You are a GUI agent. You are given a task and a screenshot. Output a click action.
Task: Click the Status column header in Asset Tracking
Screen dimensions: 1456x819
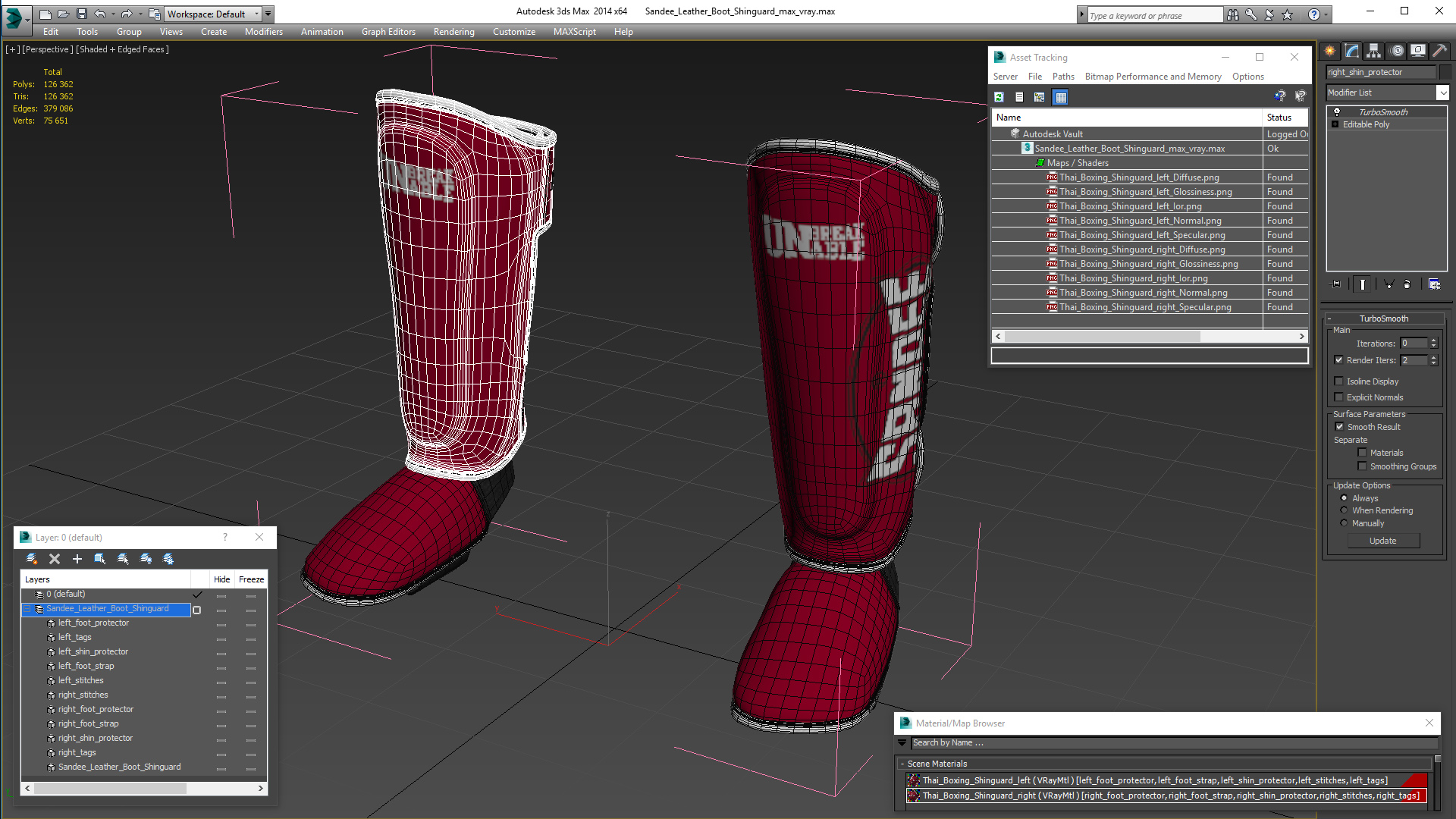pyautogui.click(x=1285, y=118)
